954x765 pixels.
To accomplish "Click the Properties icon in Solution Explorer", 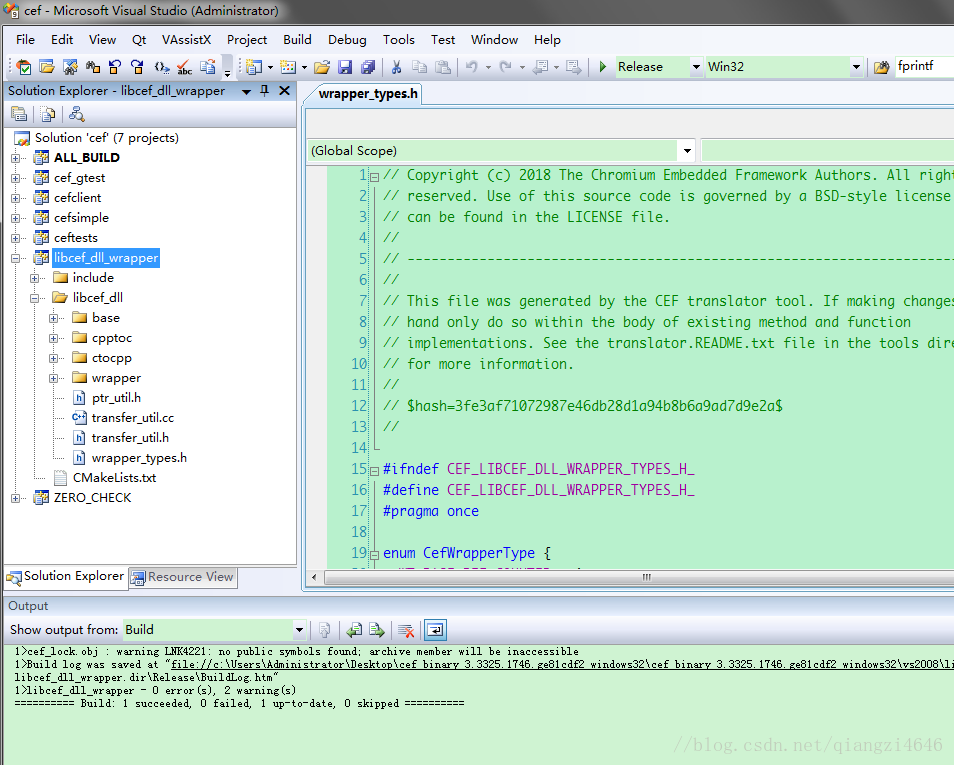I will 18,114.
